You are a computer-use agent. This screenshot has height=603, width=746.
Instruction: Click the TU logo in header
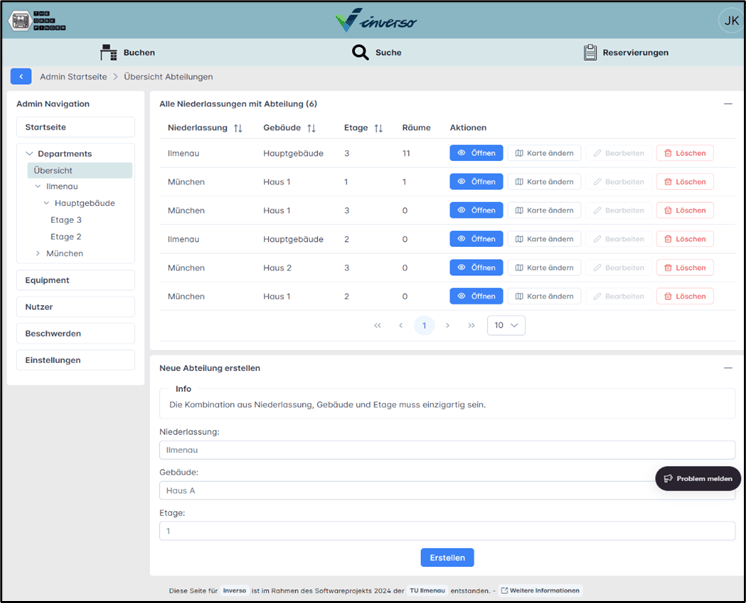click(x=37, y=21)
